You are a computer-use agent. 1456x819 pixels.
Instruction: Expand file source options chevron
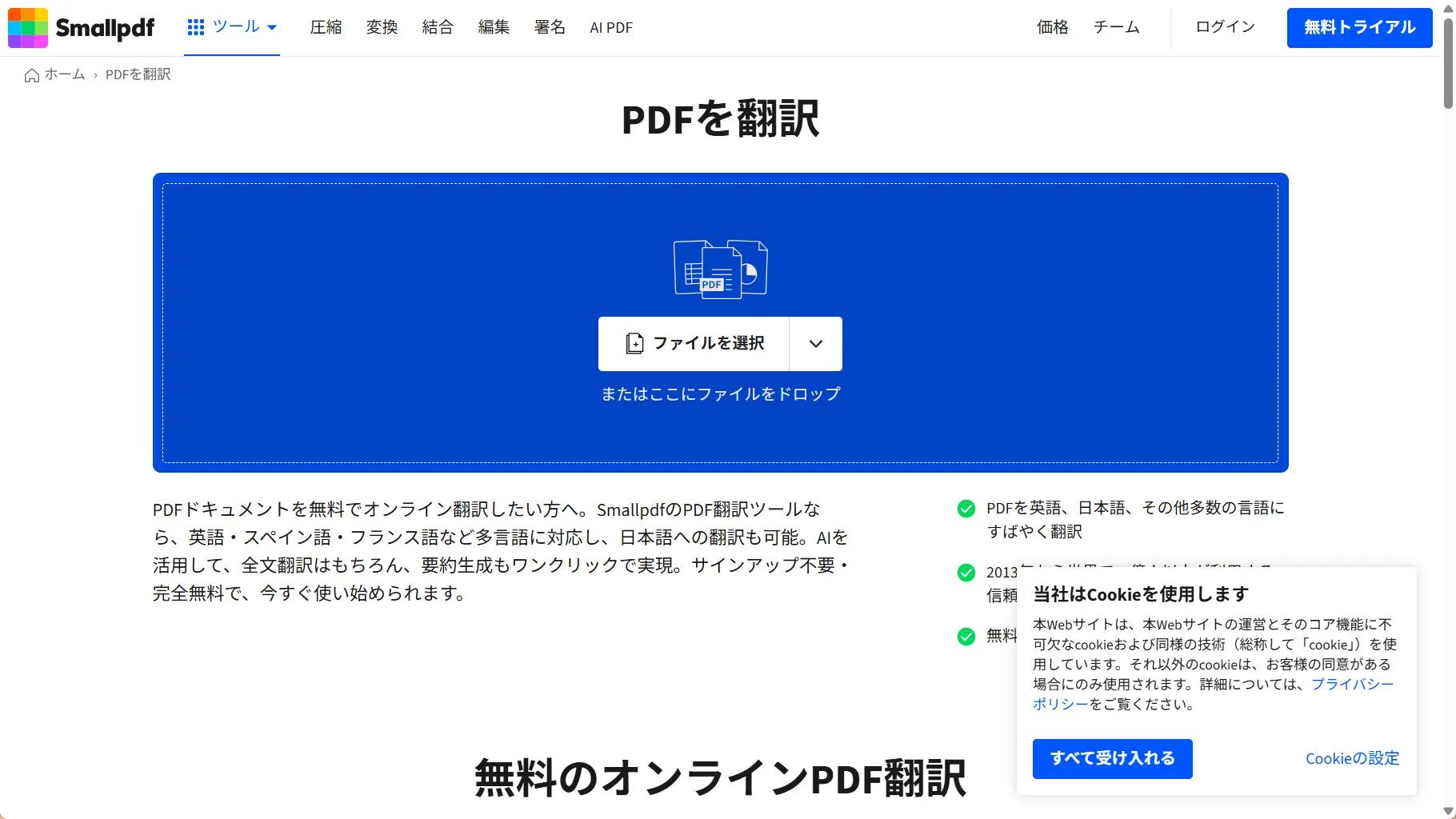[816, 344]
